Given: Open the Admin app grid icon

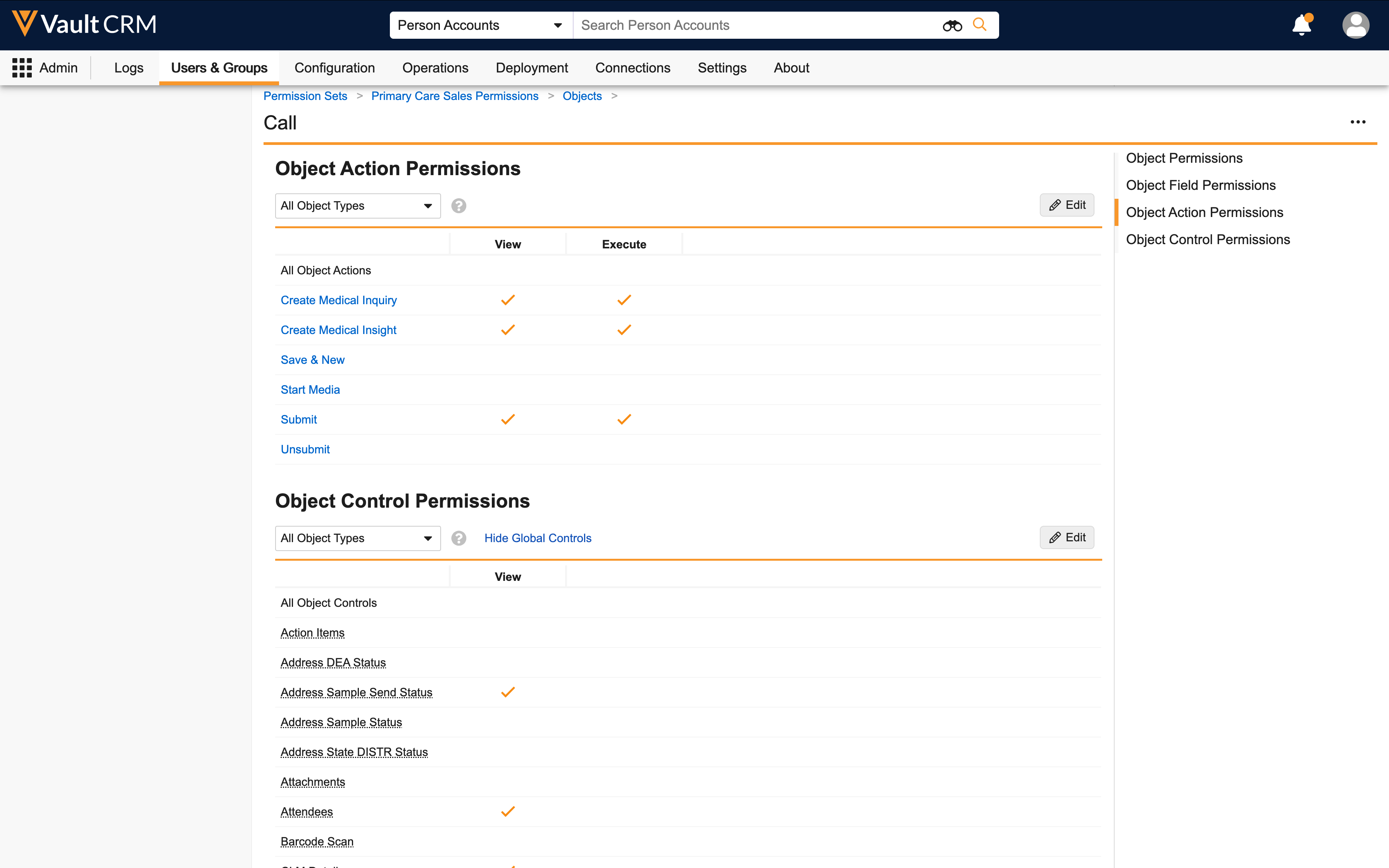Looking at the screenshot, I should point(22,68).
